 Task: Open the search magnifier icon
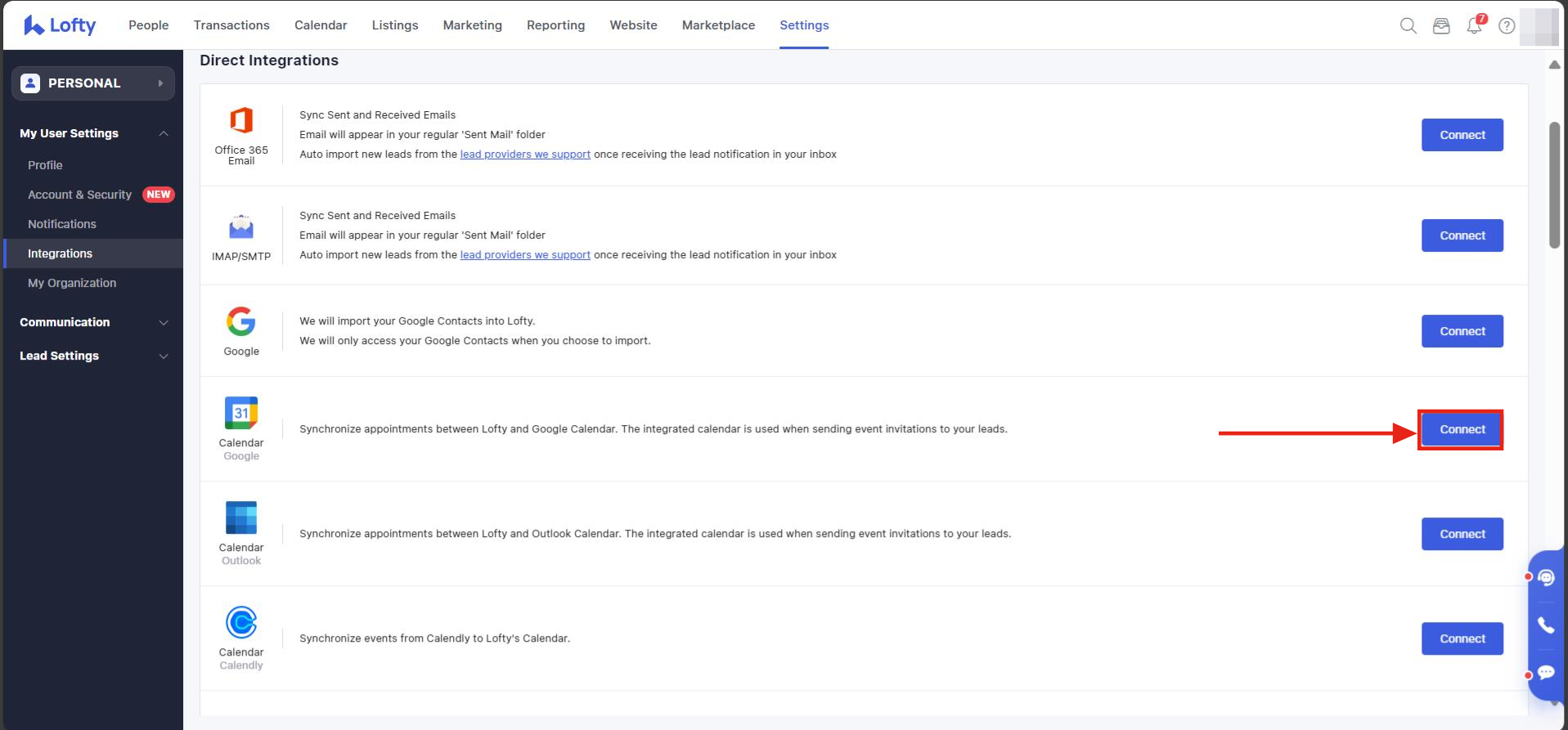tap(1408, 26)
